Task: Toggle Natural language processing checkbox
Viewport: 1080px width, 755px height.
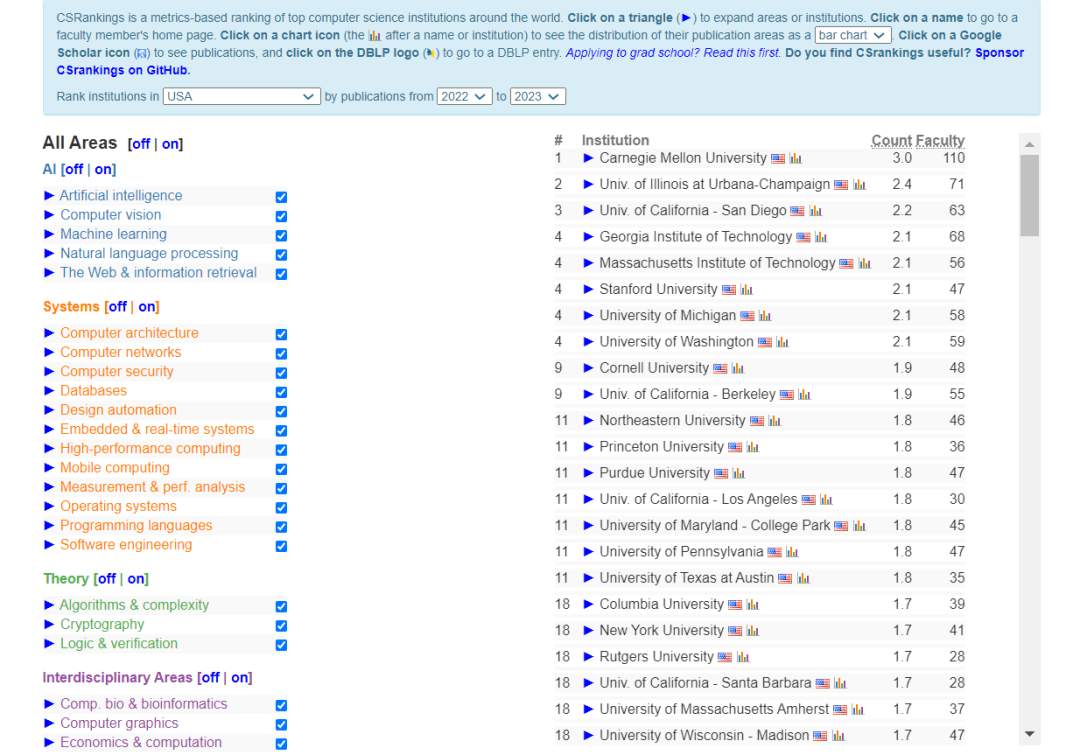Action: coord(281,255)
